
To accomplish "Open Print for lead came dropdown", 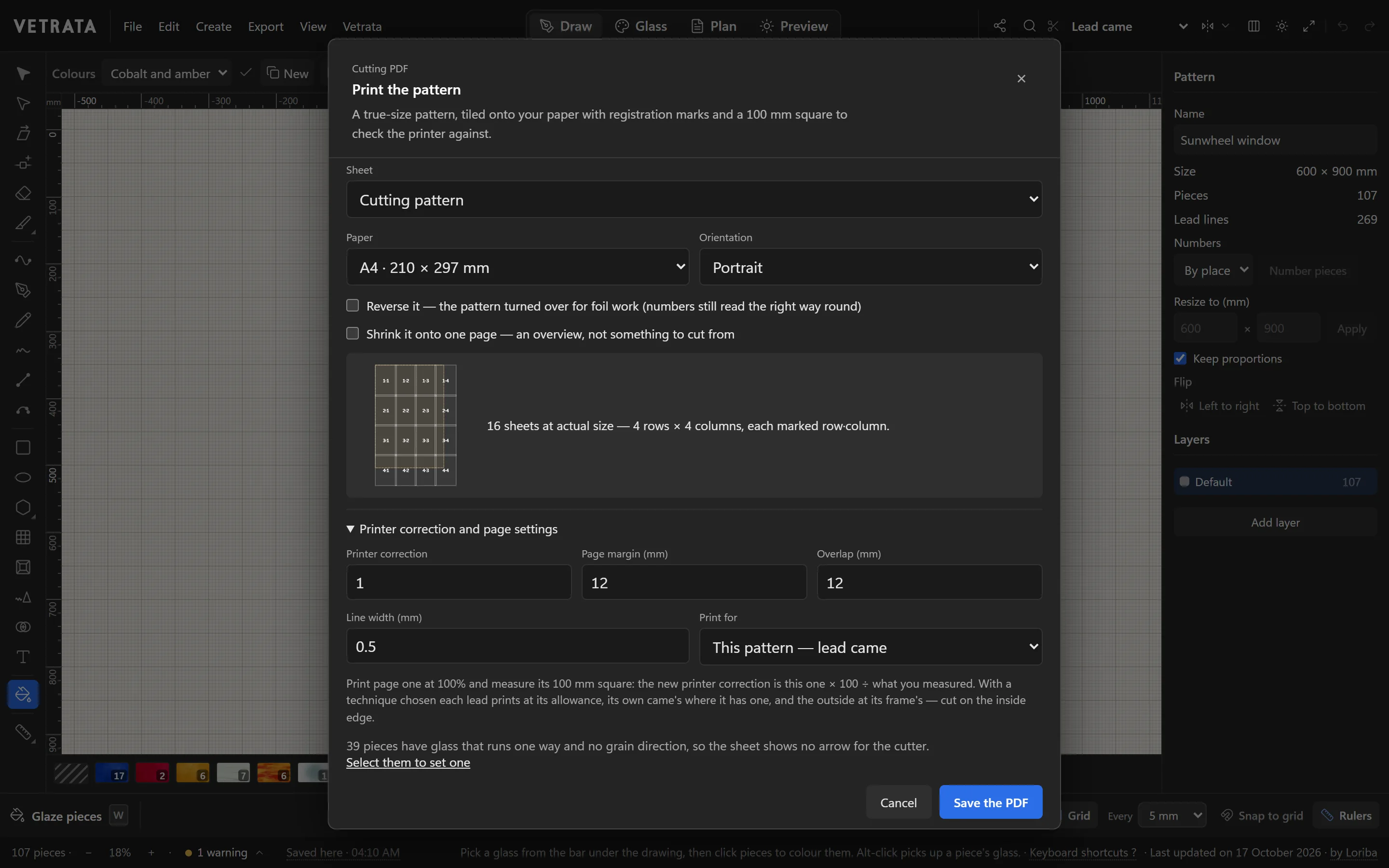I will [870, 647].
